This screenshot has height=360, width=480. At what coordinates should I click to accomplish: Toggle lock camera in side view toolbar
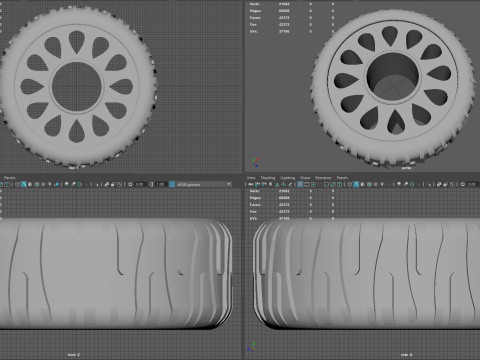coord(256,184)
